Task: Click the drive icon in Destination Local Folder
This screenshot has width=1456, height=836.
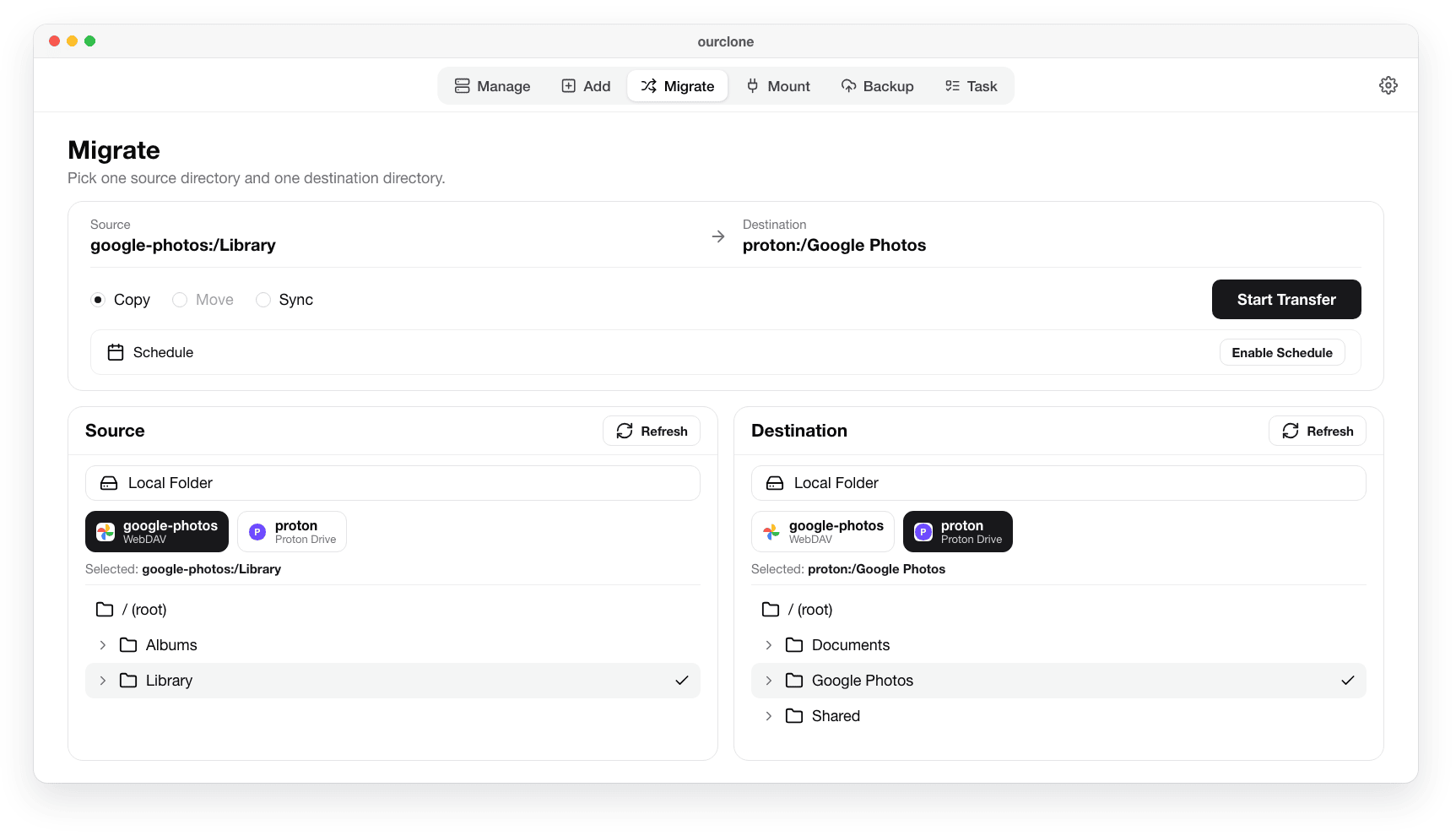Action: [x=775, y=483]
